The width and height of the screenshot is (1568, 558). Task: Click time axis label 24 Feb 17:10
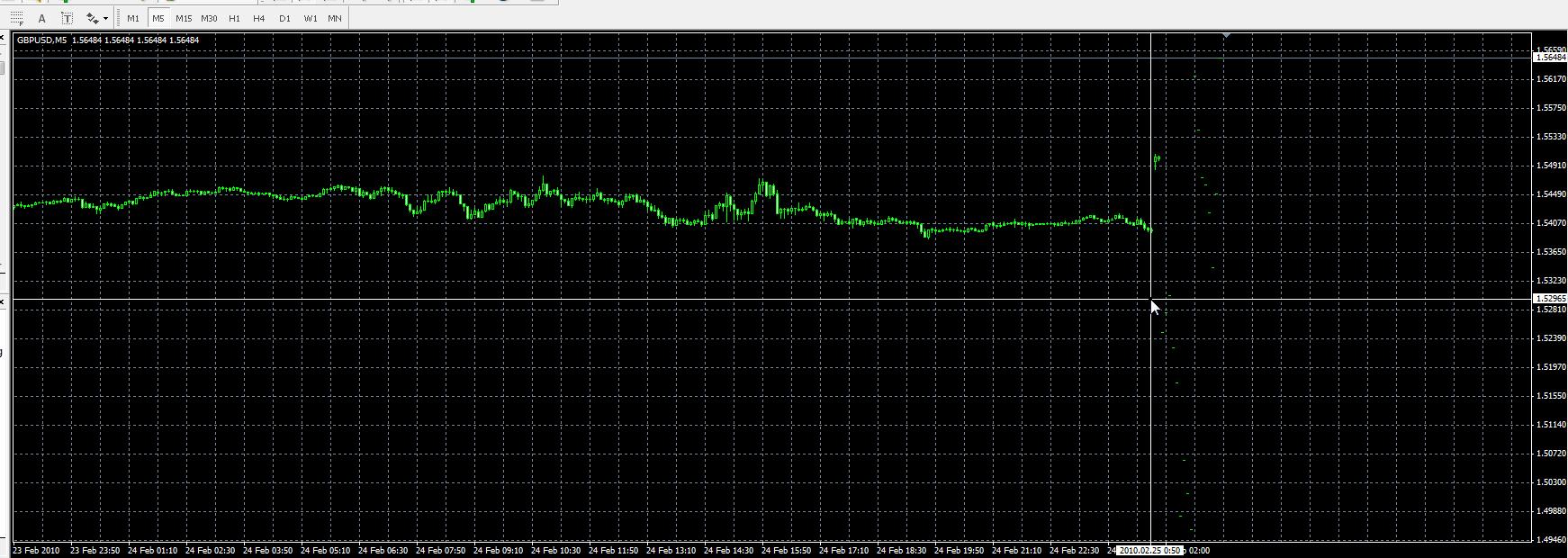[843, 550]
